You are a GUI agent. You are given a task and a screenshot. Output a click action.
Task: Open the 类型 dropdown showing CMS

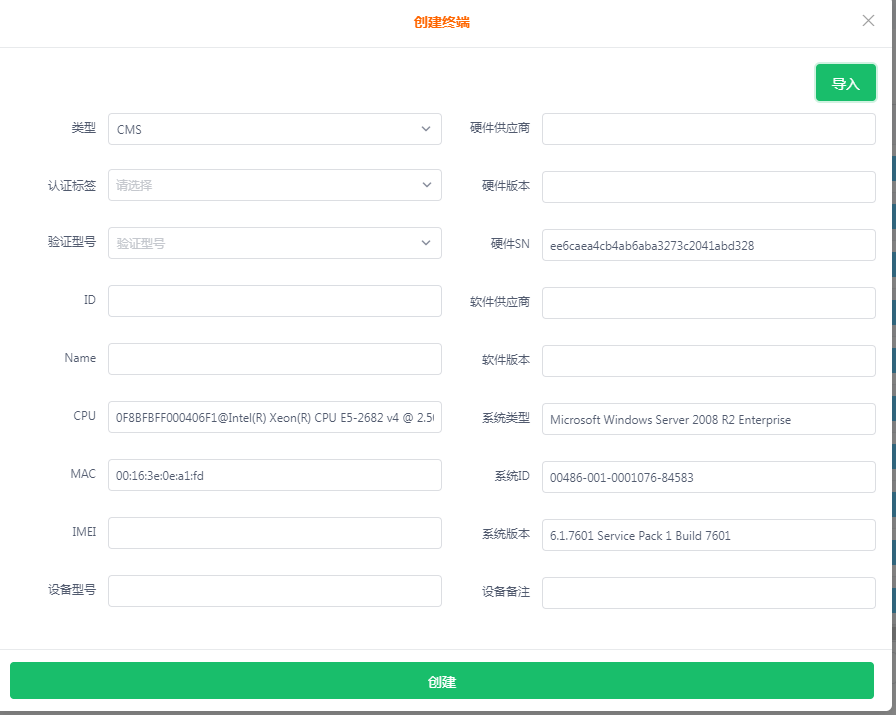point(274,129)
